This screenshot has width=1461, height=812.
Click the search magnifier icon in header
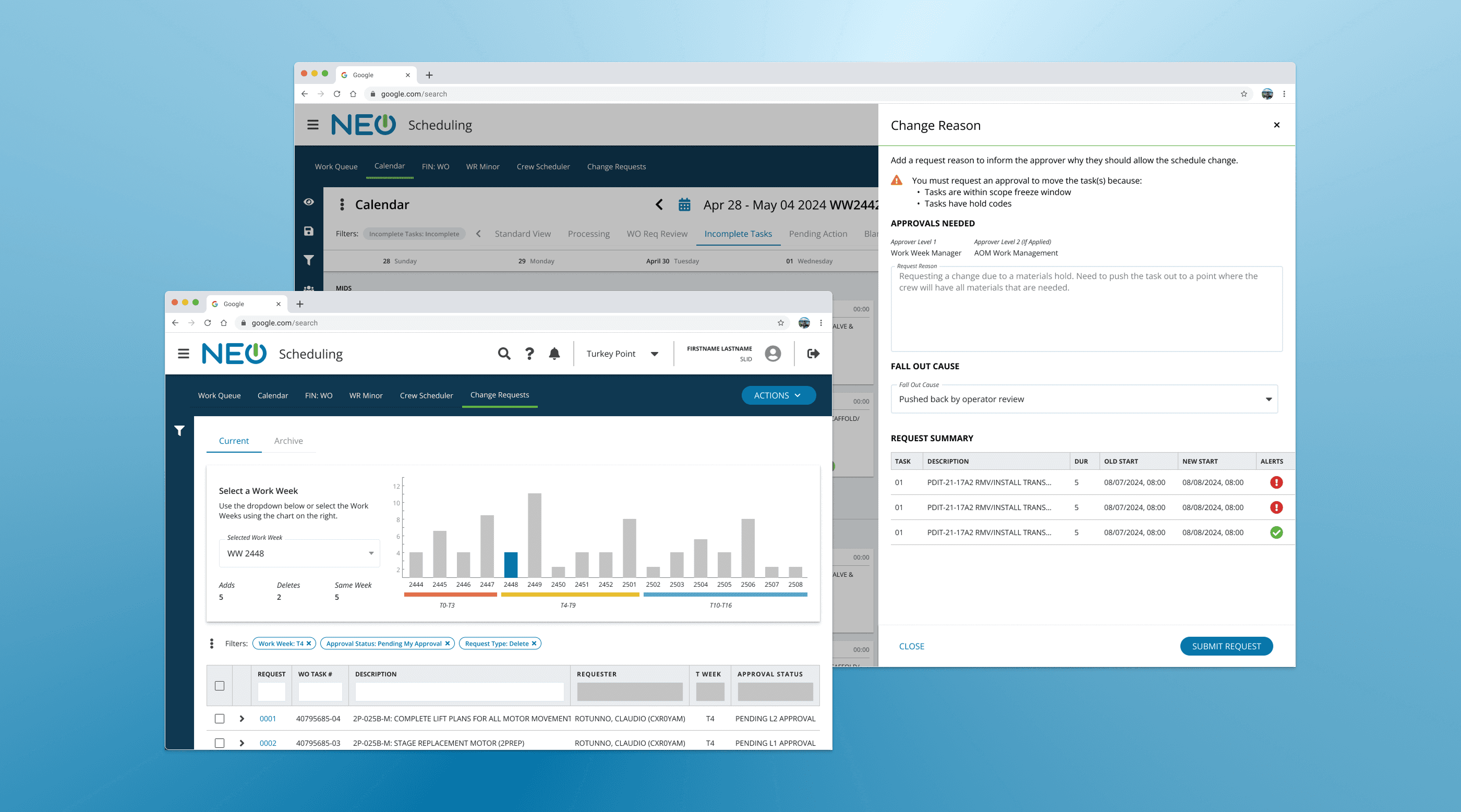pyautogui.click(x=504, y=354)
